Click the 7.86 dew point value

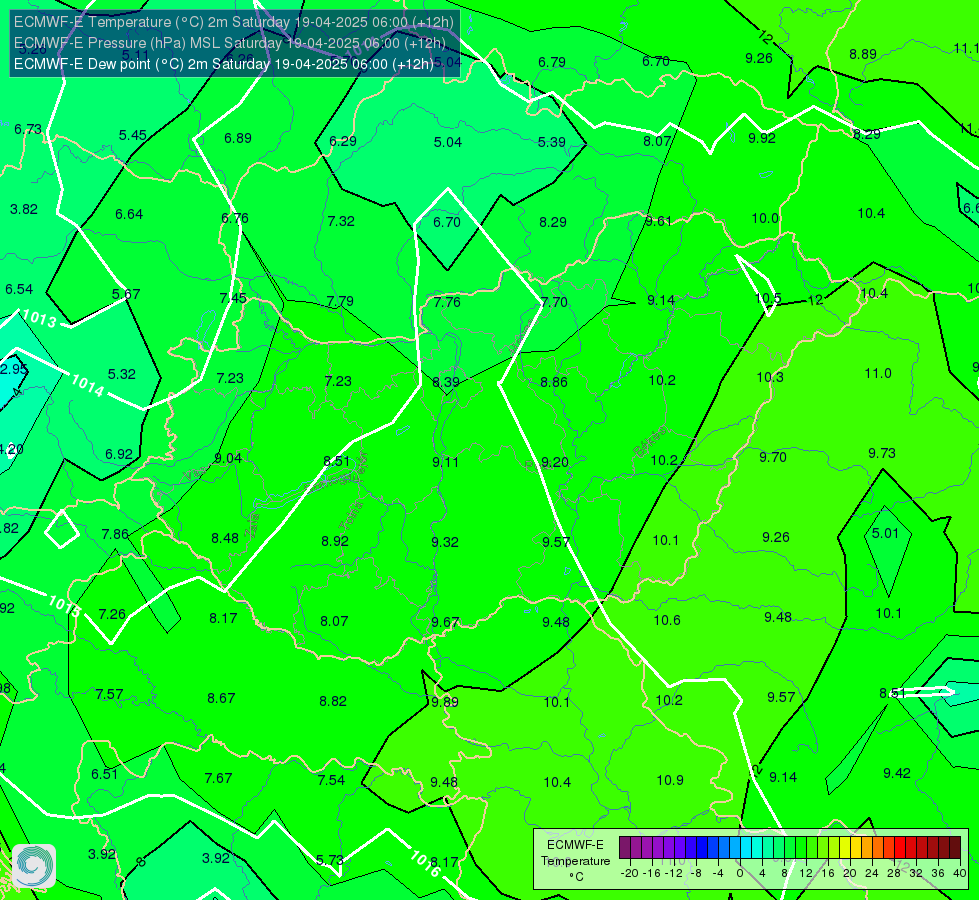[x=115, y=534]
